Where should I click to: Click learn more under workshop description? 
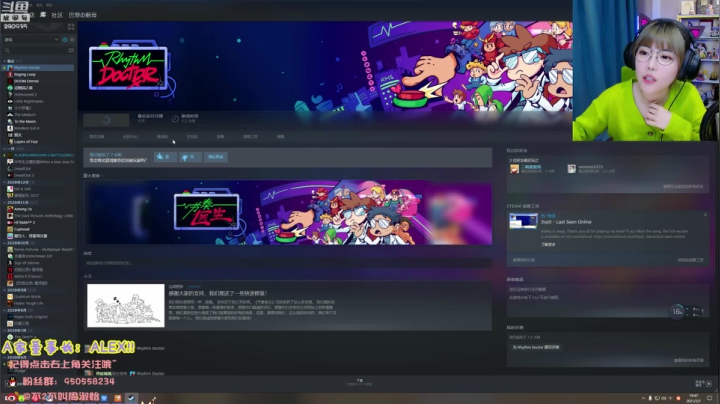pyautogui.click(x=548, y=245)
